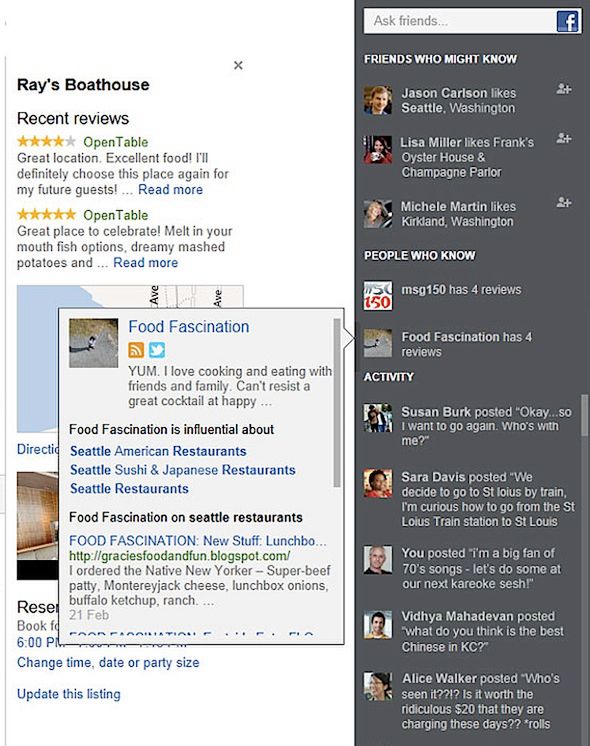The image size is (590, 746).
Task: Click '21 Feb' date under Lunchbox post
Action: point(89,615)
